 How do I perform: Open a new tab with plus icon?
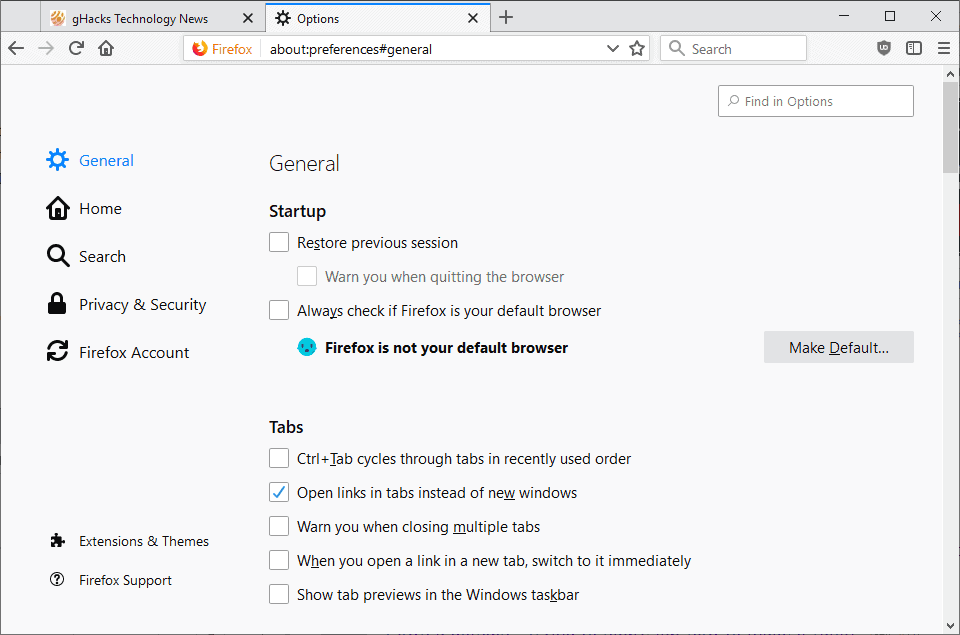[506, 17]
